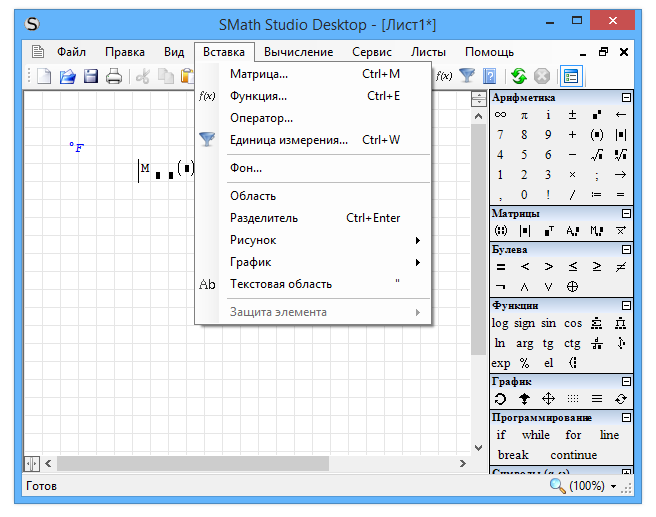Viewport: 656px width, 517px height.
Task: Click the green recalculate toolbar icon
Action: pyautogui.click(x=518, y=76)
